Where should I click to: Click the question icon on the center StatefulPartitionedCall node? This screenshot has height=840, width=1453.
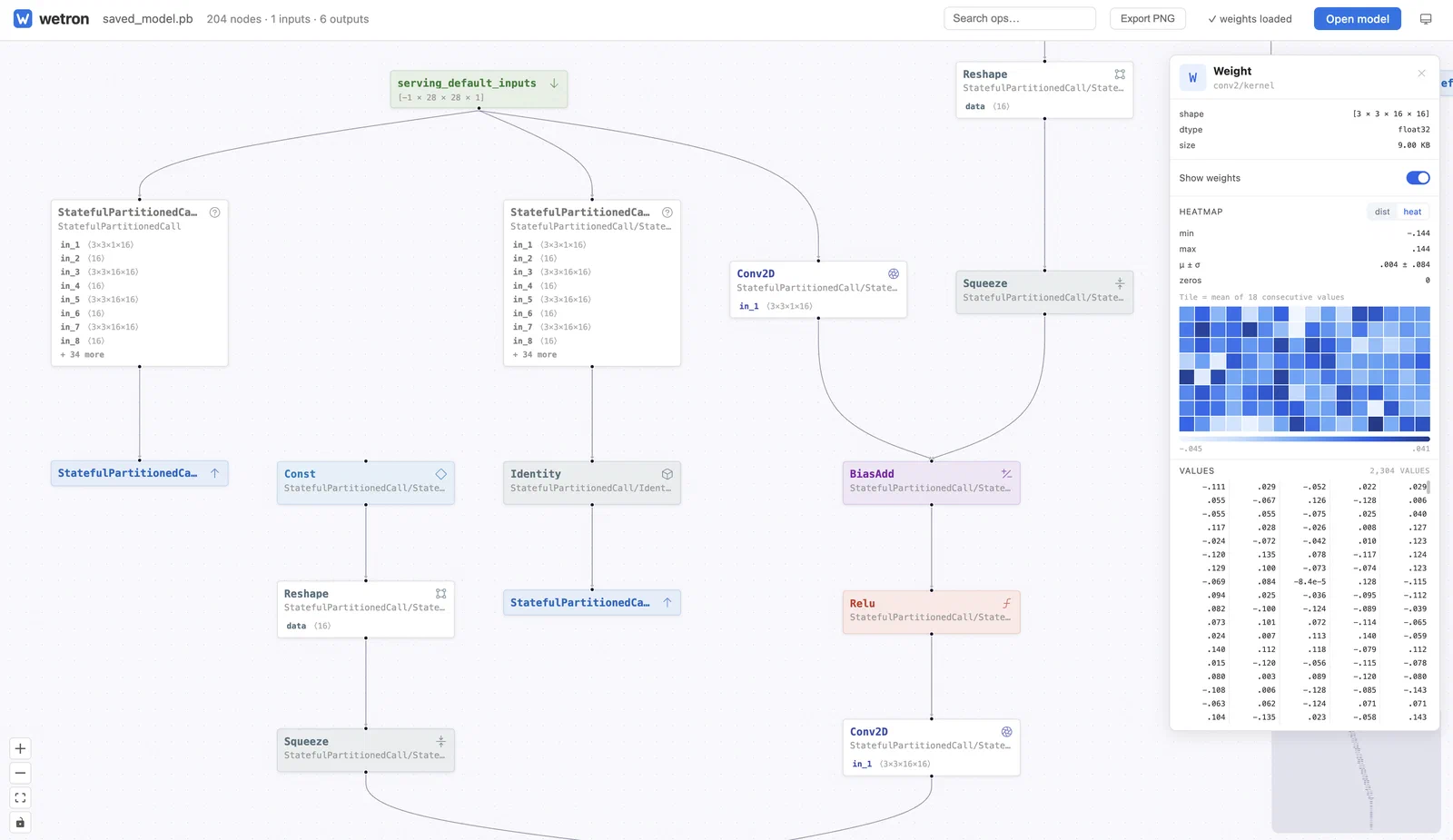point(667,212)
